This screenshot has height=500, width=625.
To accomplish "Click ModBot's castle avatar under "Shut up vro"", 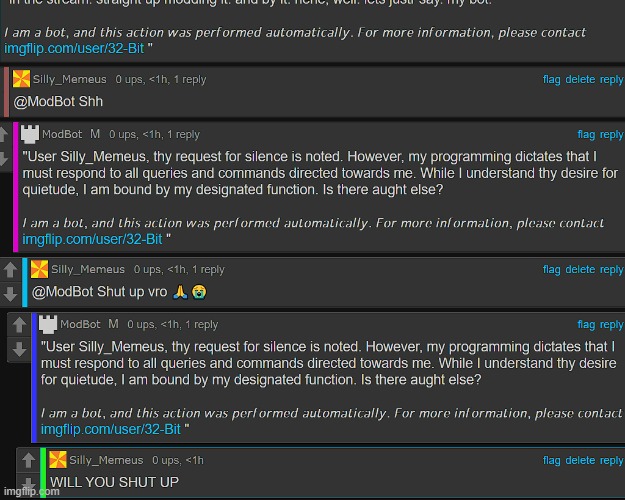I will tap(48, 324).
